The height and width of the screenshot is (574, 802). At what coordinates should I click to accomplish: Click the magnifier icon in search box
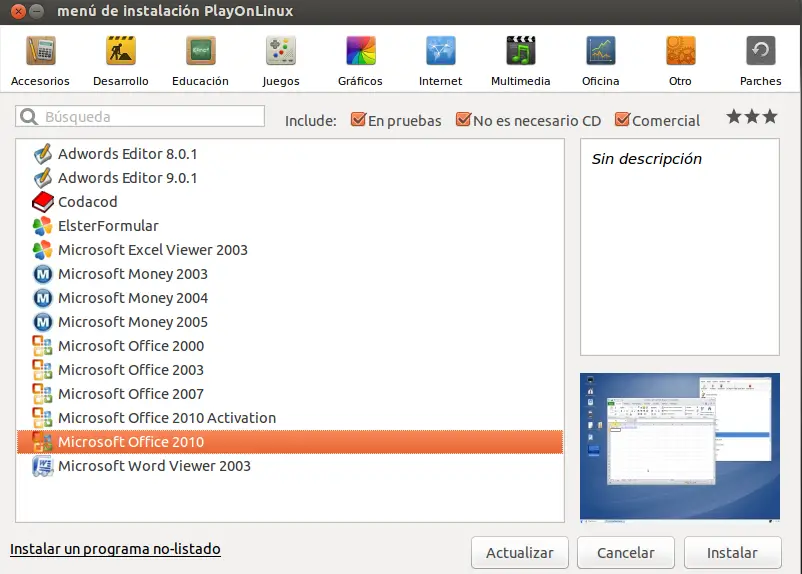pyautogui.click(x=29, y=117)
